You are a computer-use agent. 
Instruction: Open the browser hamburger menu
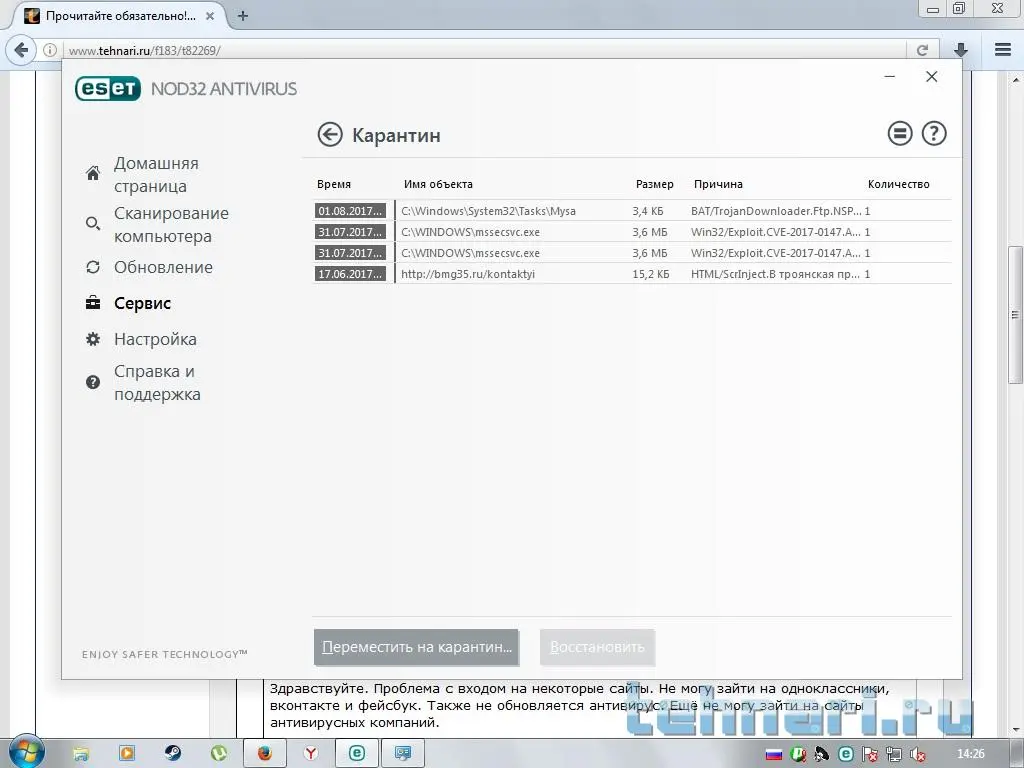click(x=1003, y=50)
